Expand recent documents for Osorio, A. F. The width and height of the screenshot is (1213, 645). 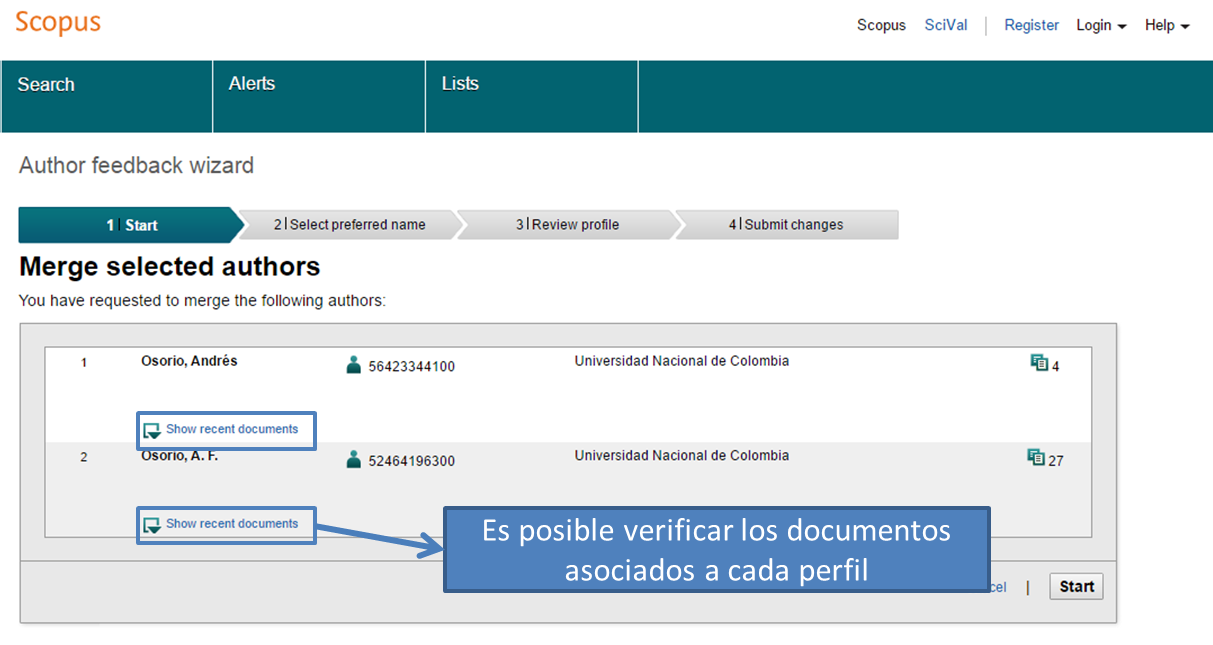click(x=221, y=524)
